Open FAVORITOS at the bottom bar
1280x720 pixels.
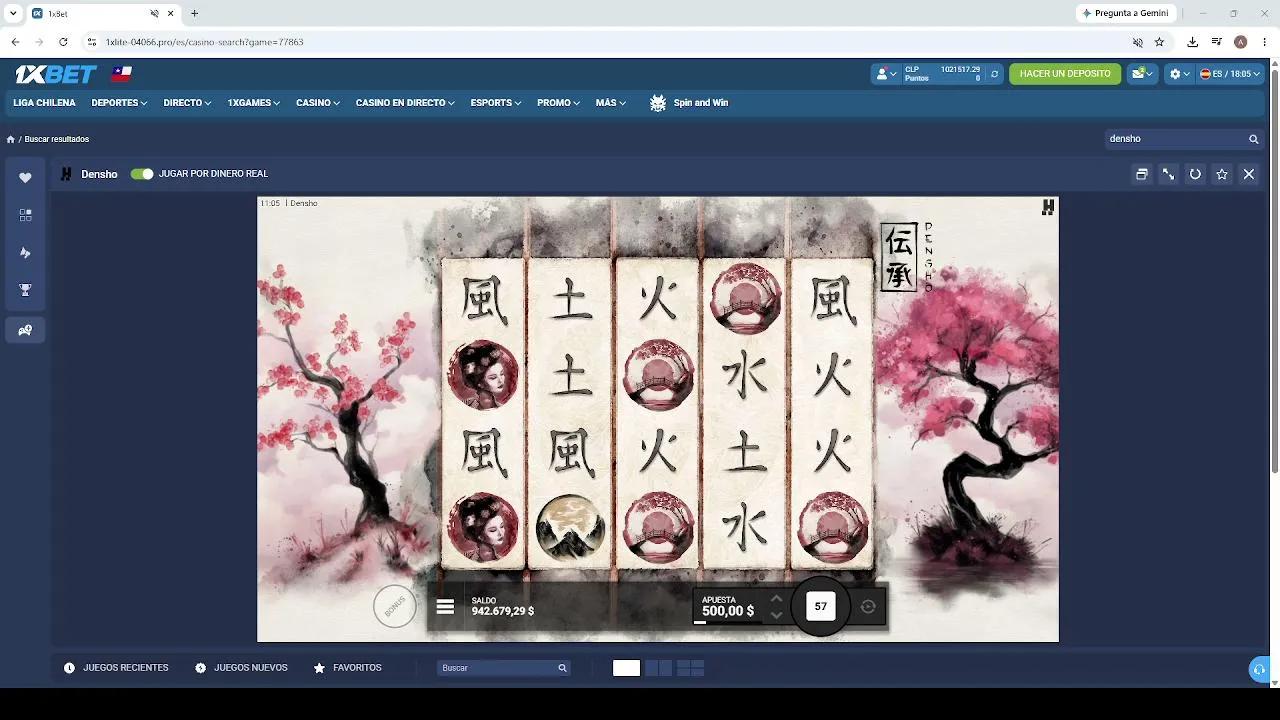point(347,668)
